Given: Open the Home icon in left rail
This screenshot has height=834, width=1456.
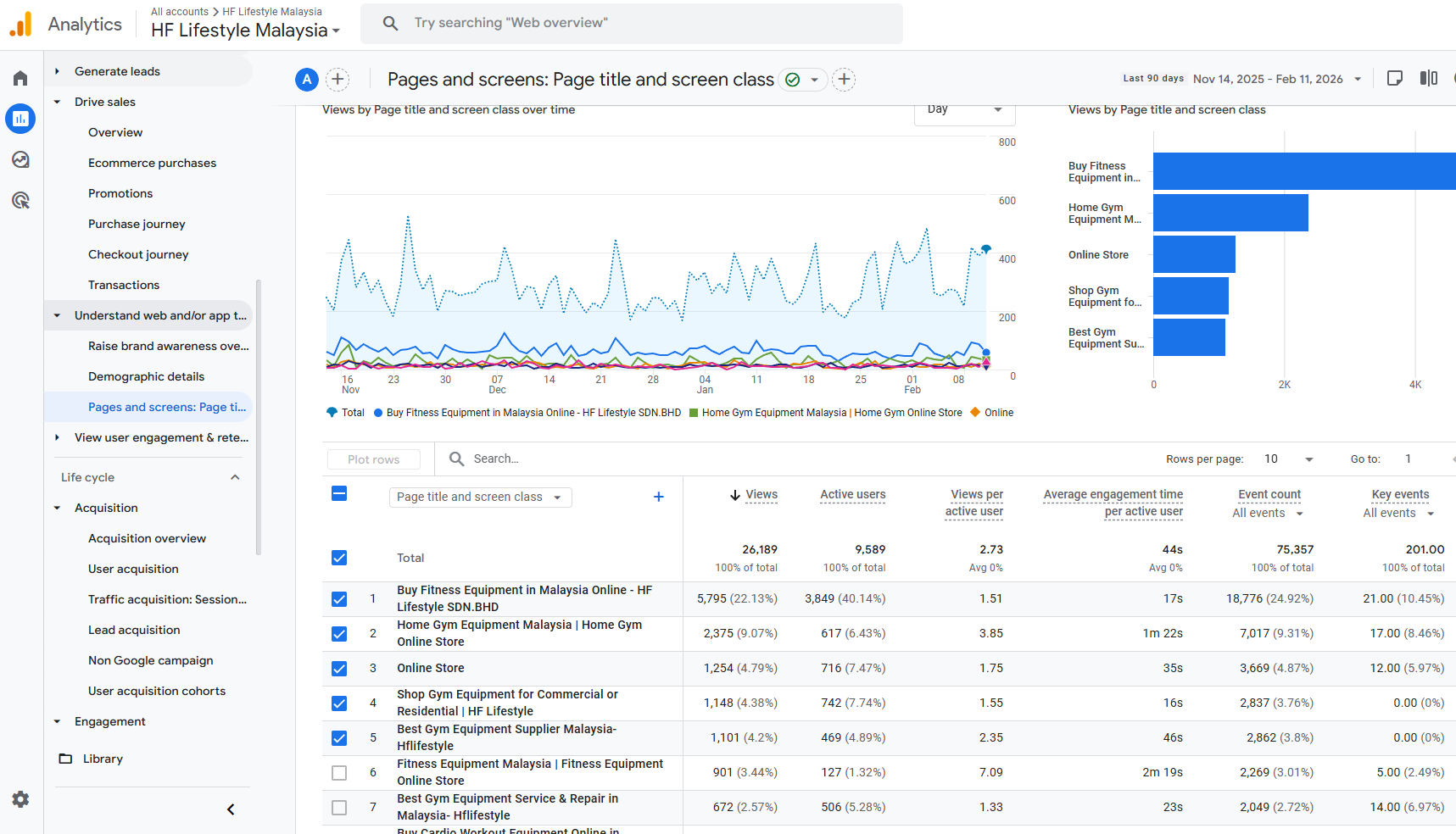Looking at the screenshot, I should tap(20, 79).
